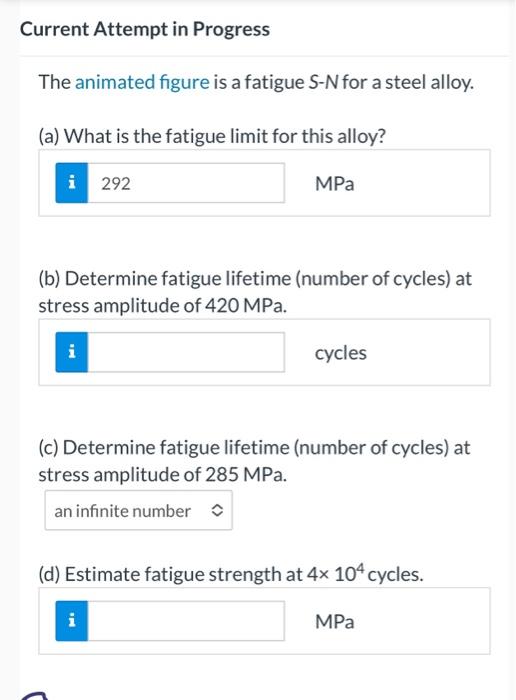516x700 pixels.
Task: Click the partial handwritten mark at bottom left
Action: (34, 696)
